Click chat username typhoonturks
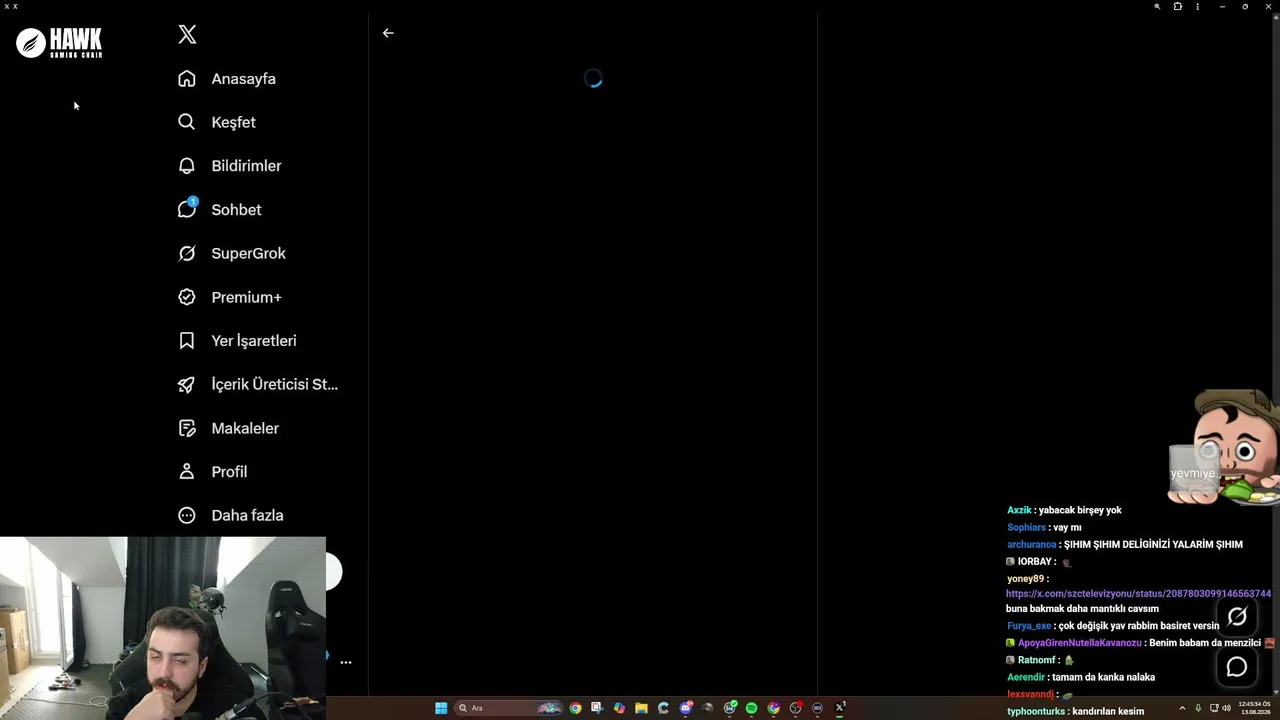1280x720 pixels. (1036, 711)
